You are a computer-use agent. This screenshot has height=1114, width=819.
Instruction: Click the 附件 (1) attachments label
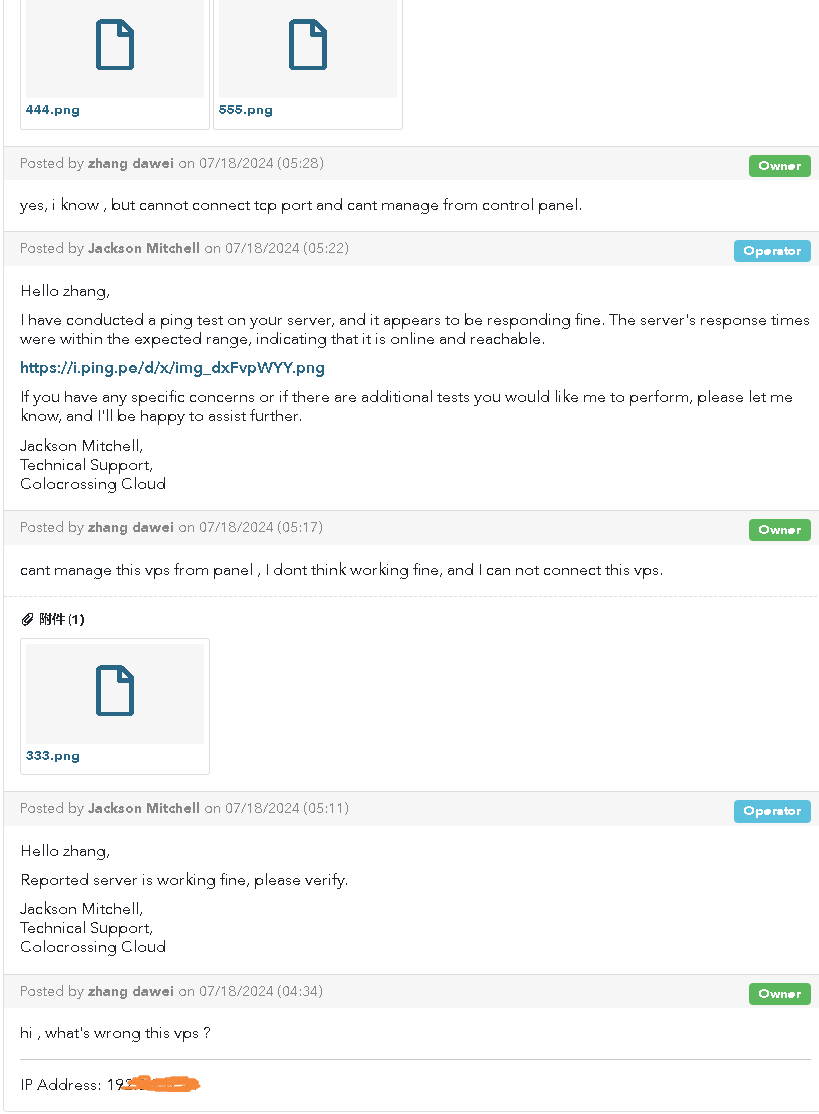pos(62,620)
